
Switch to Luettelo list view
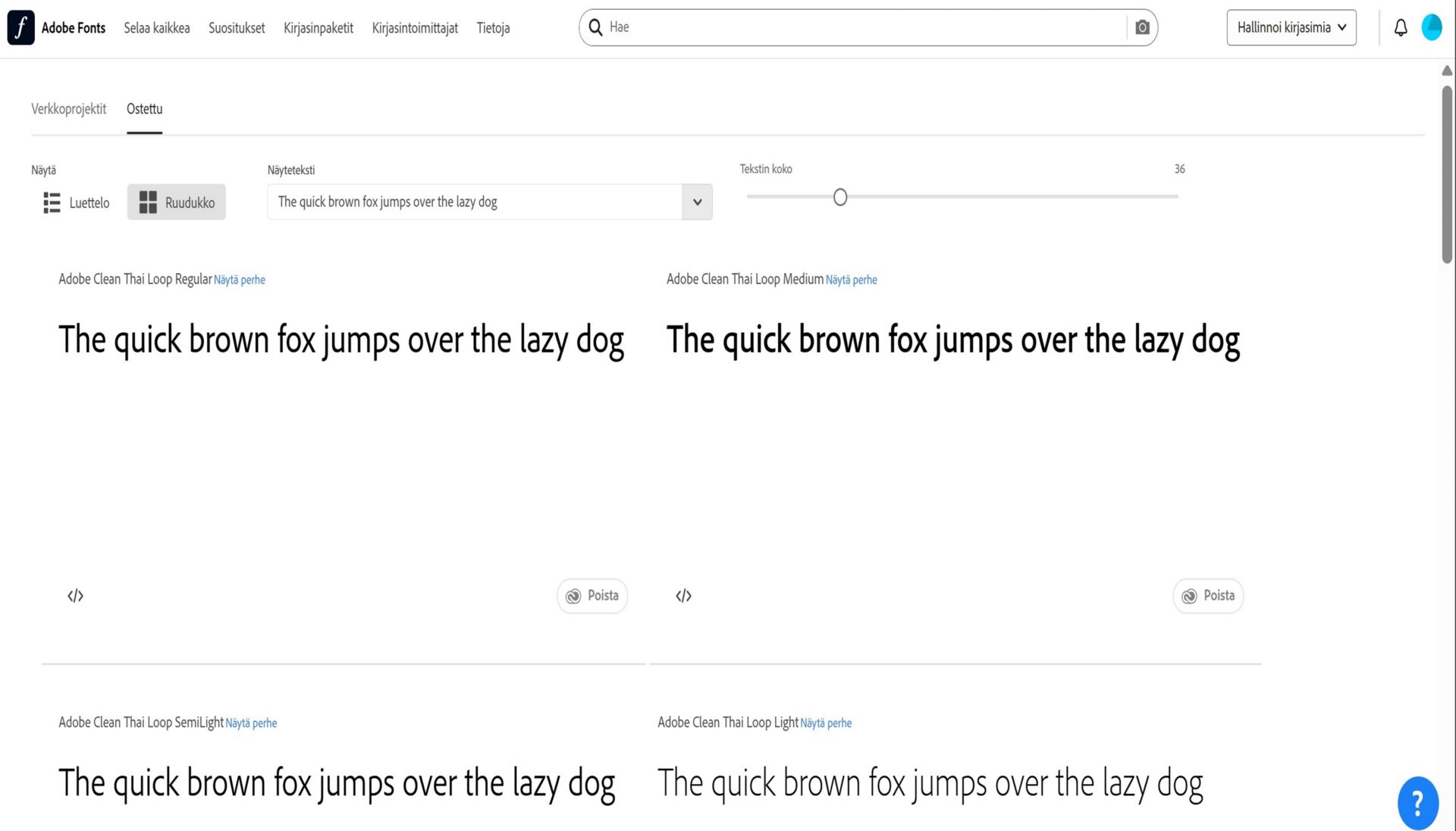[x=77, y=202]
